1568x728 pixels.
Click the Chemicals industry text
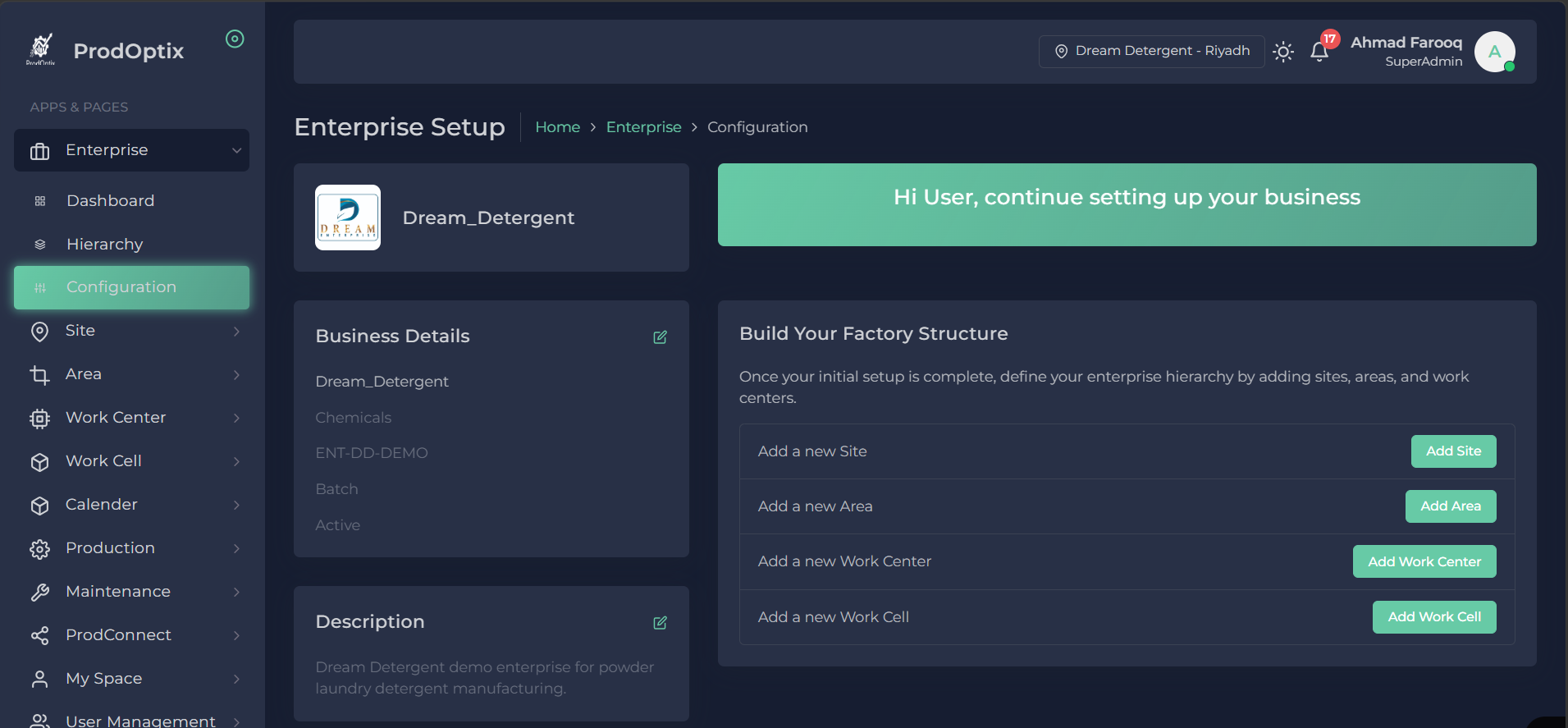354,418
